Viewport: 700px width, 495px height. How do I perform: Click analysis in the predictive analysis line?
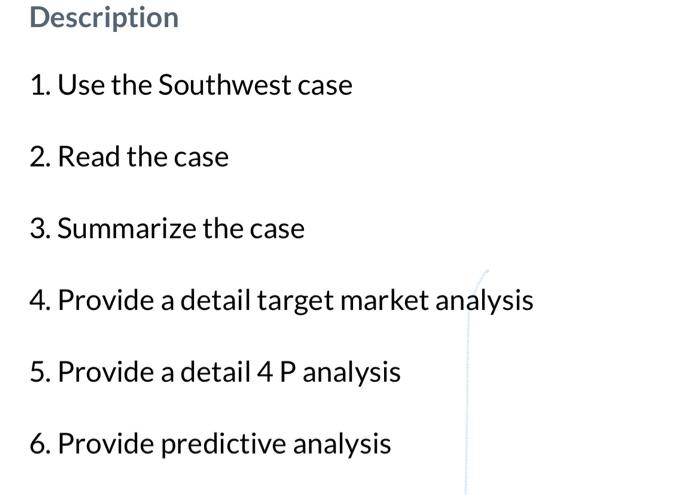342,445
